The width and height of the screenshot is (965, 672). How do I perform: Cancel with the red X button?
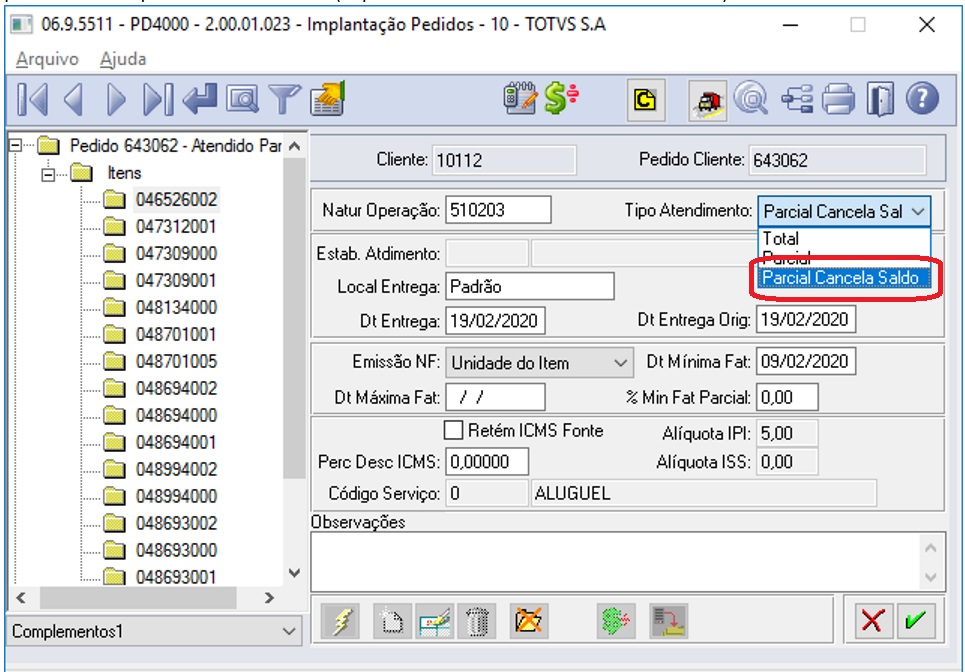[x=873, y=620]
